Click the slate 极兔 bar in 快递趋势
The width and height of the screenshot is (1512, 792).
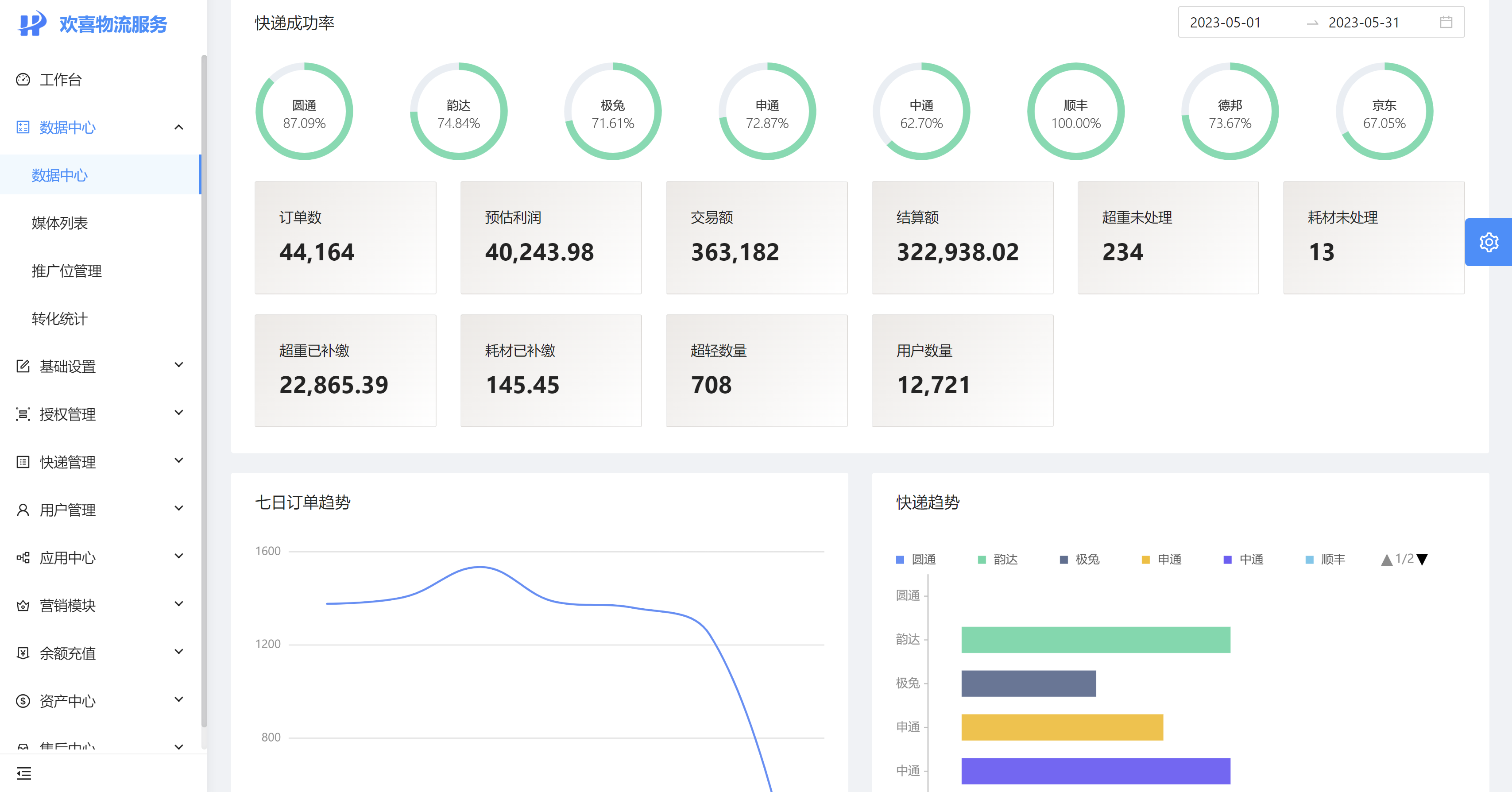(1029, 684)
